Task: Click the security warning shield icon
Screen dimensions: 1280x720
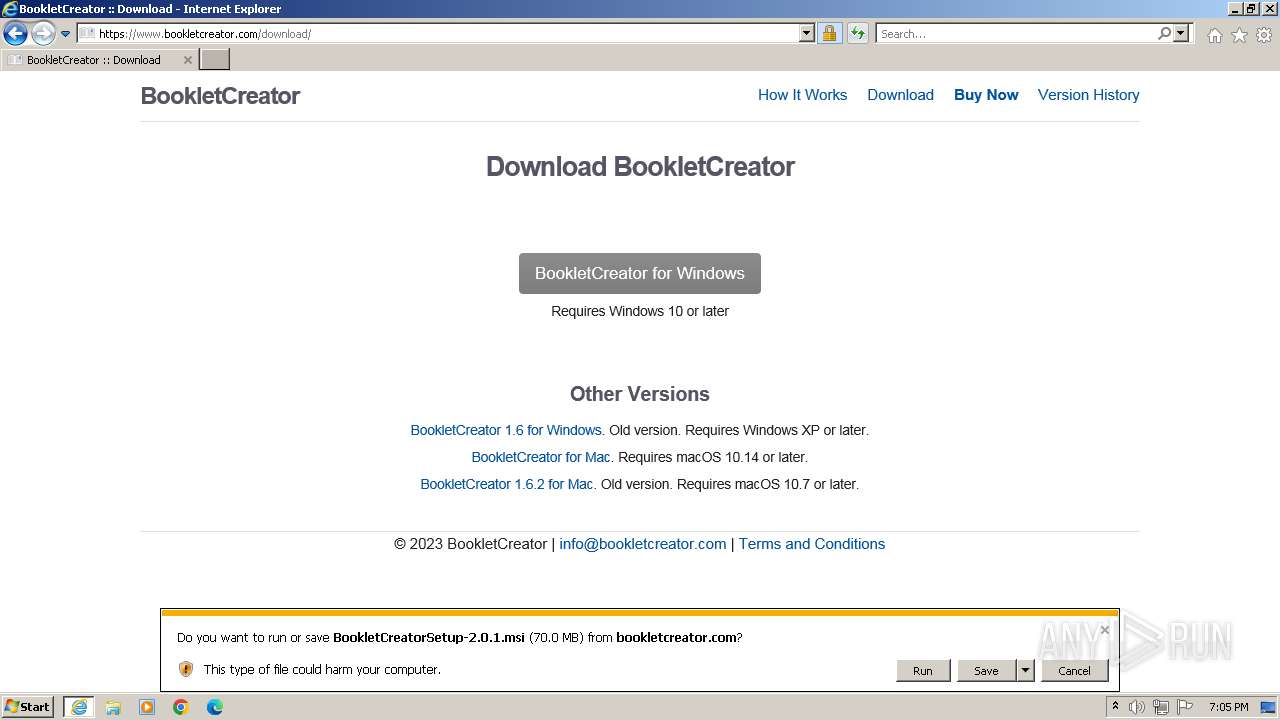Action: coord(186,669)
